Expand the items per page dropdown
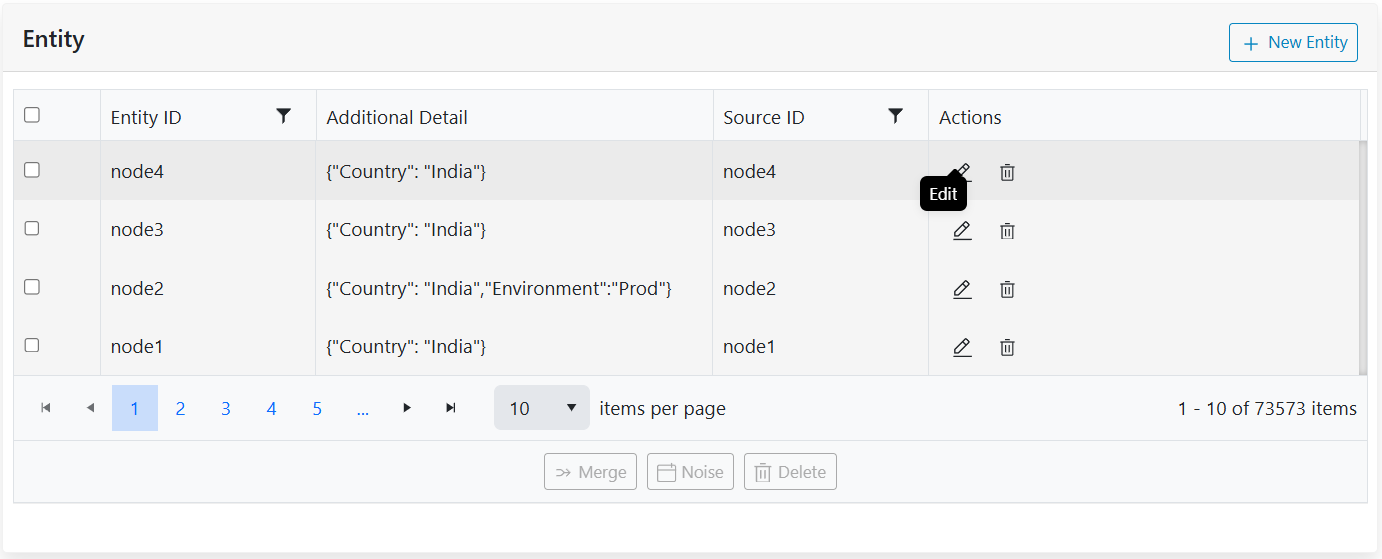Viewport: 1382px width, 559px height. [542, 408]
